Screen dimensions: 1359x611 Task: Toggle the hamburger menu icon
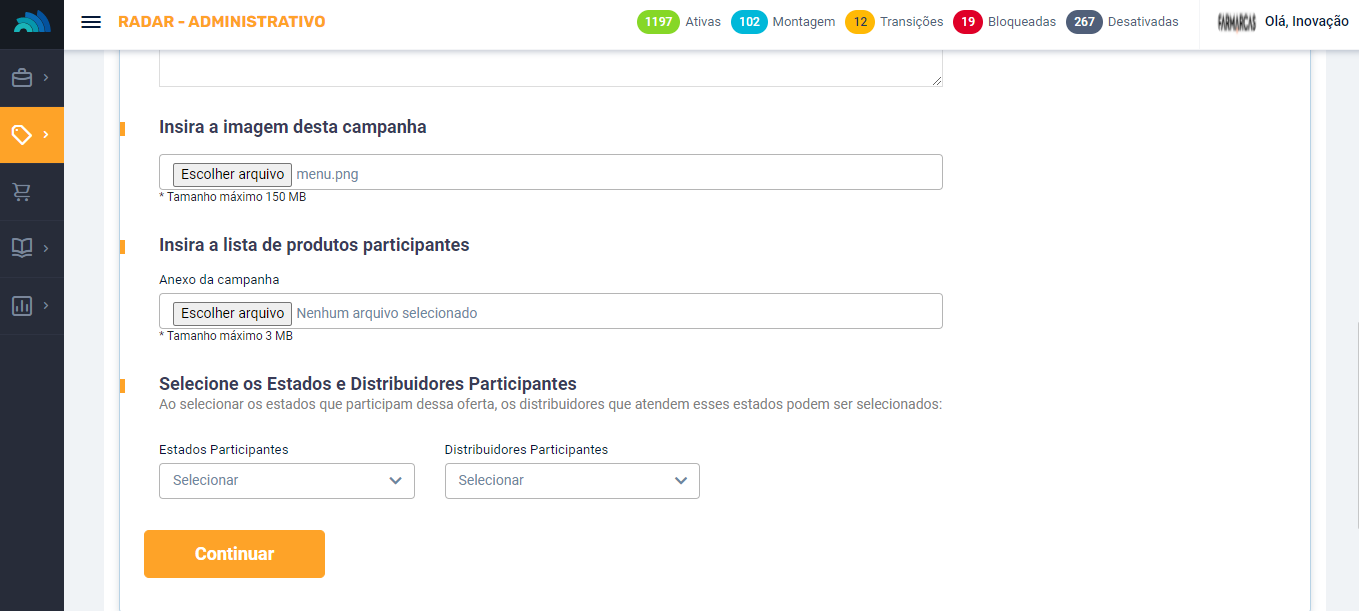(x=91, y=22)
